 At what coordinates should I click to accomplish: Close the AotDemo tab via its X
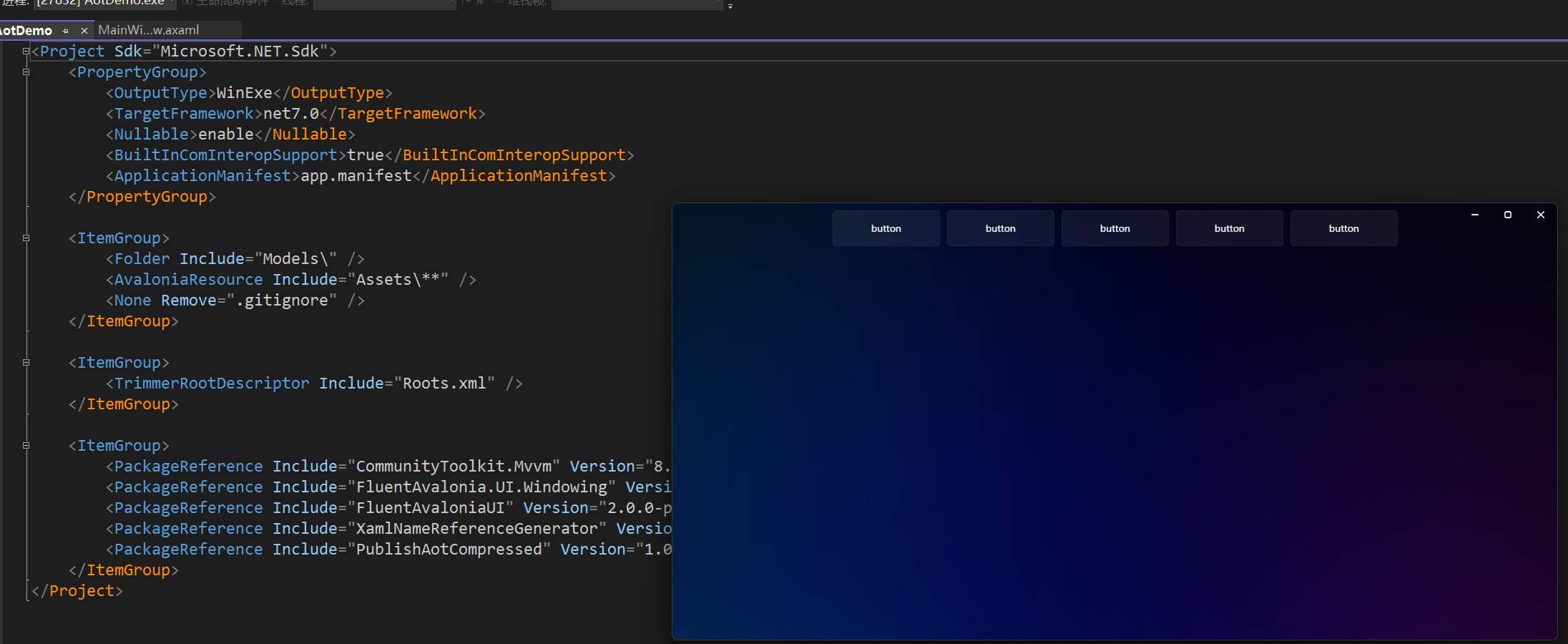pyautogui.click(x=84, y=31)
